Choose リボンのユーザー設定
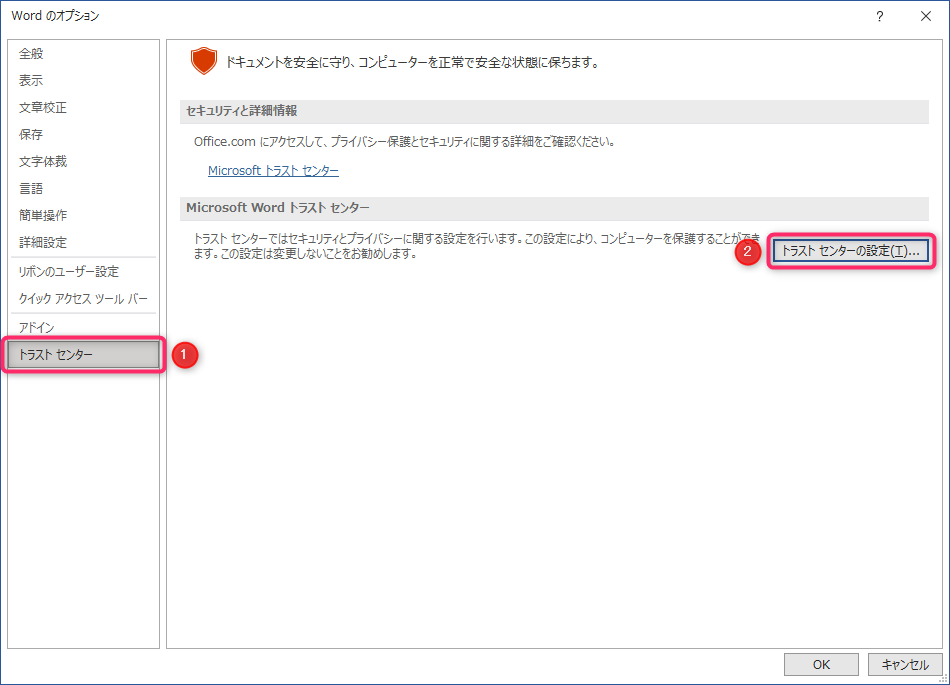 click(83, 271)
